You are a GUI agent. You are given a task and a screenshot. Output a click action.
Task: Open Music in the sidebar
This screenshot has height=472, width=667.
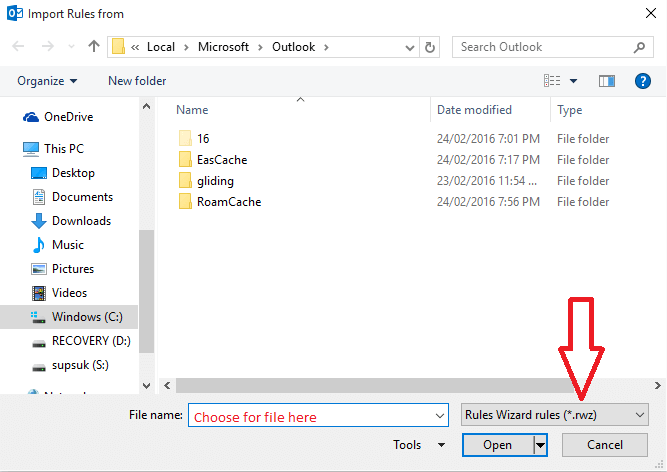pyautogui.click(x=68, y=245)
